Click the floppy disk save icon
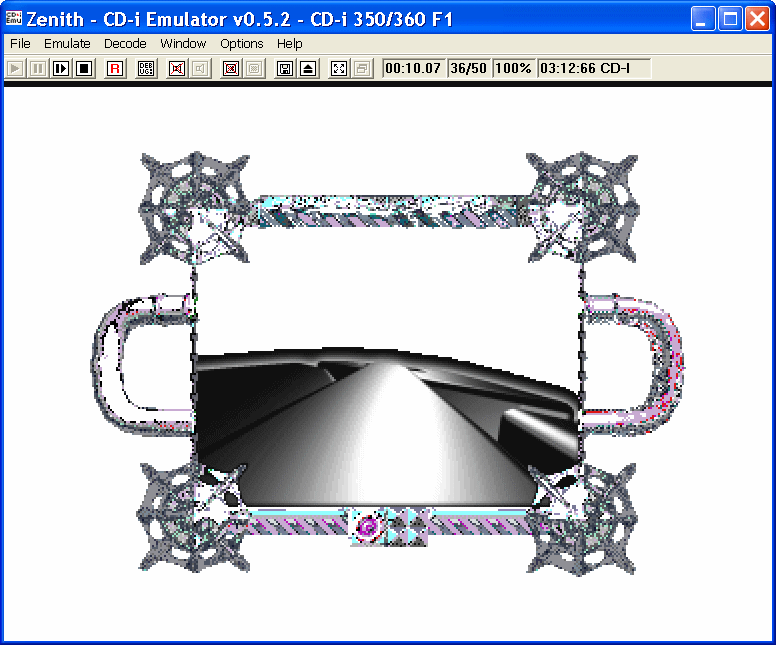 285,69
